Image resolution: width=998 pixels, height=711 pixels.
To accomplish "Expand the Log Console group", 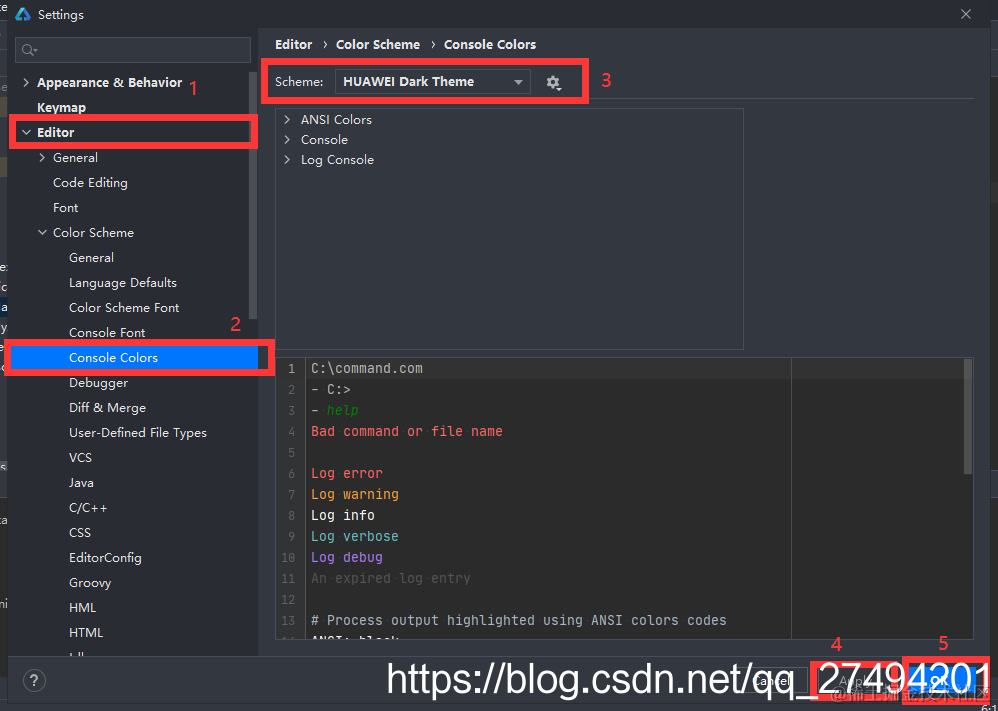I will pos(287,160).
